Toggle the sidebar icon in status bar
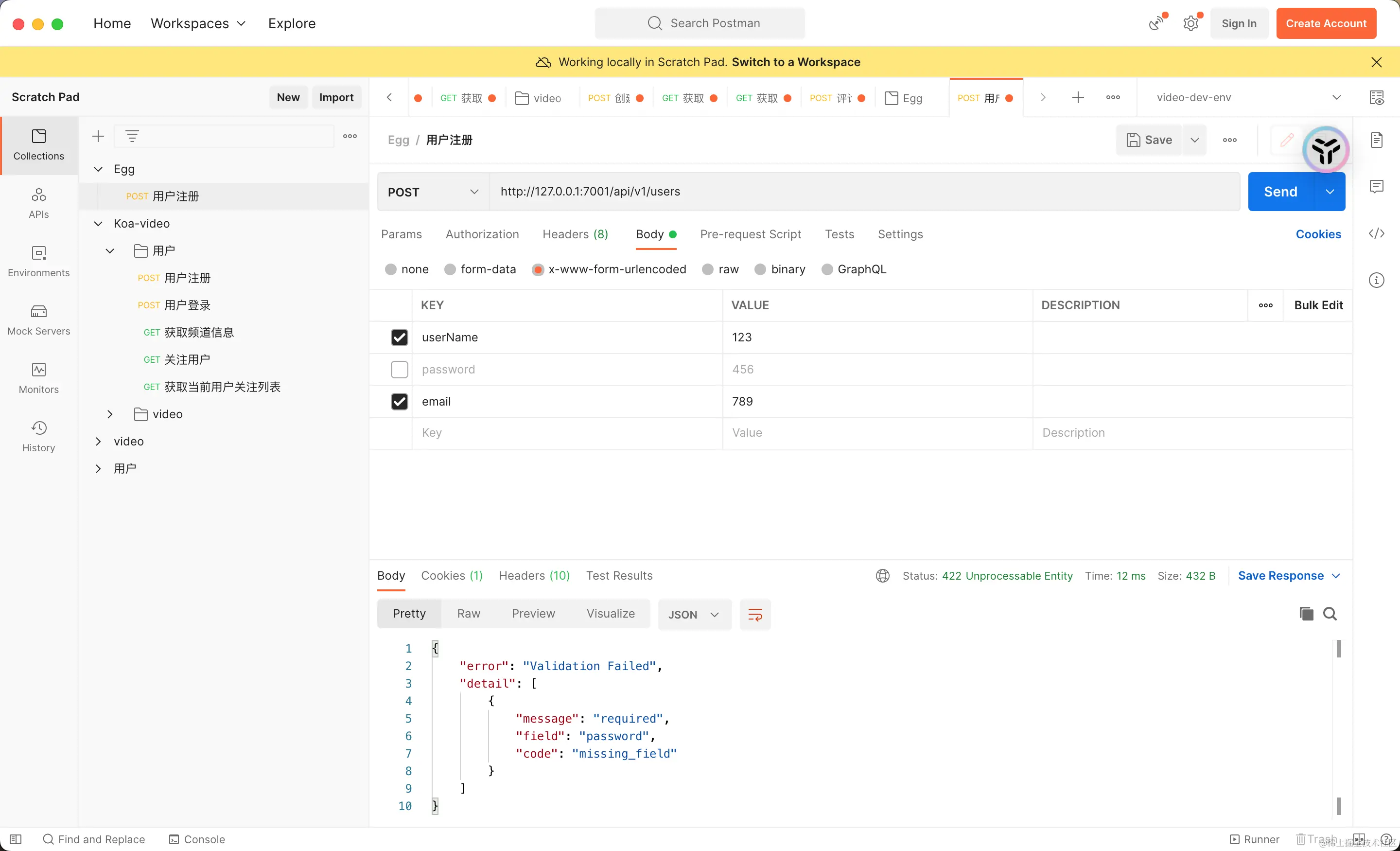Image resolution: width=1400 pixels, height=851 pixels. tap(16, 840)
